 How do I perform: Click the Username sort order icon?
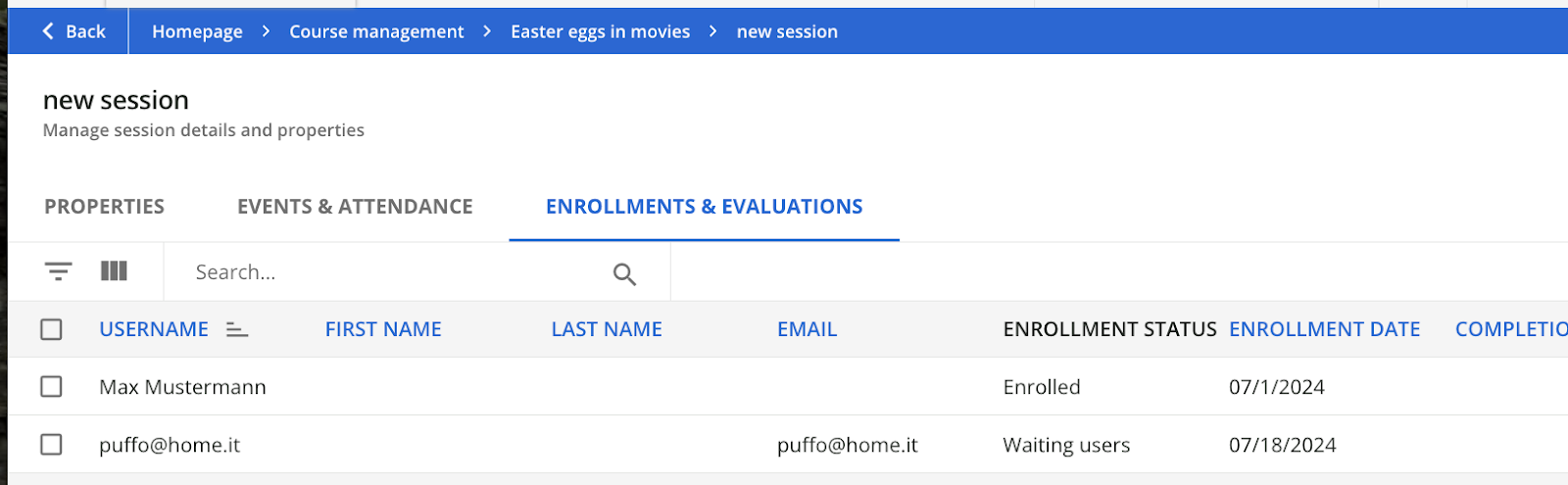(x=237, y=330)
